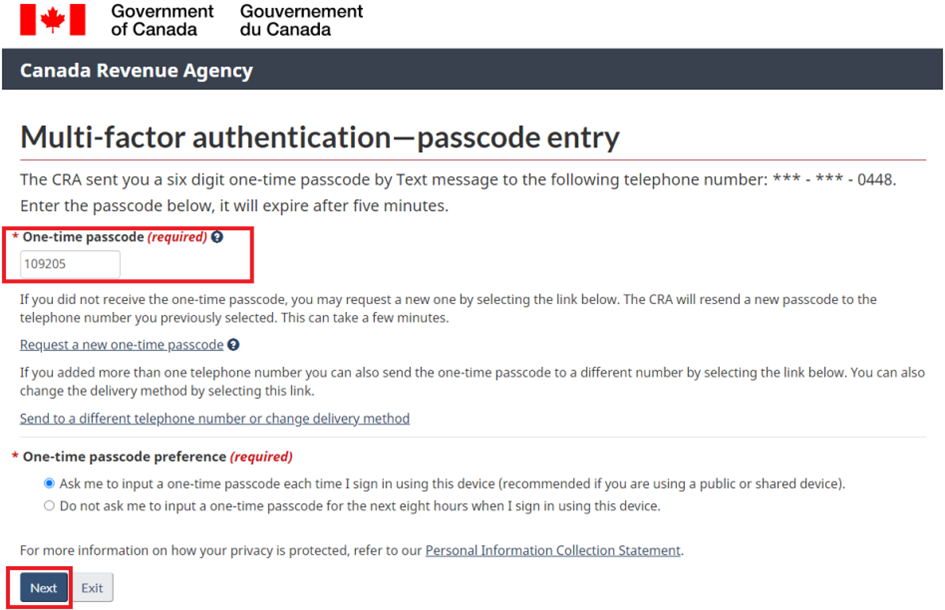Click the label text of the eight-hours option
Image resolution: width=945 pixels, height=610 pixels.
point(360,506)
